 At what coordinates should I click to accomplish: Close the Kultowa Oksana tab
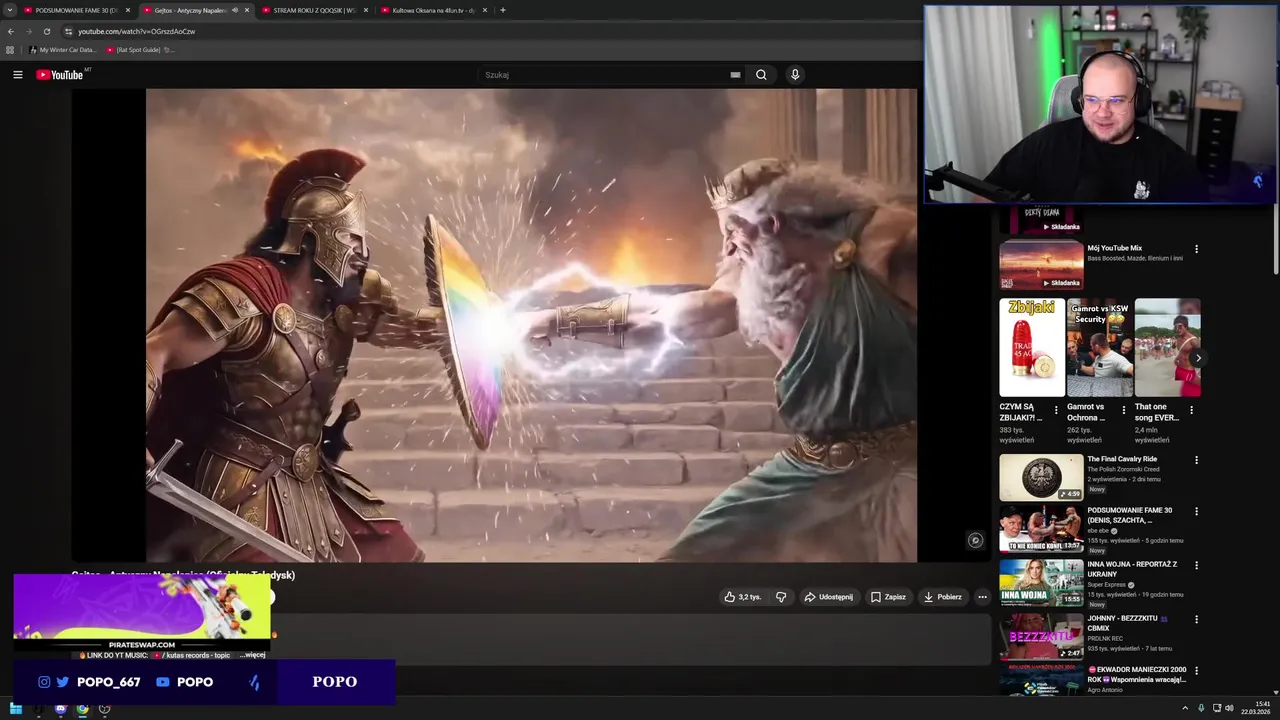point(485,10)
